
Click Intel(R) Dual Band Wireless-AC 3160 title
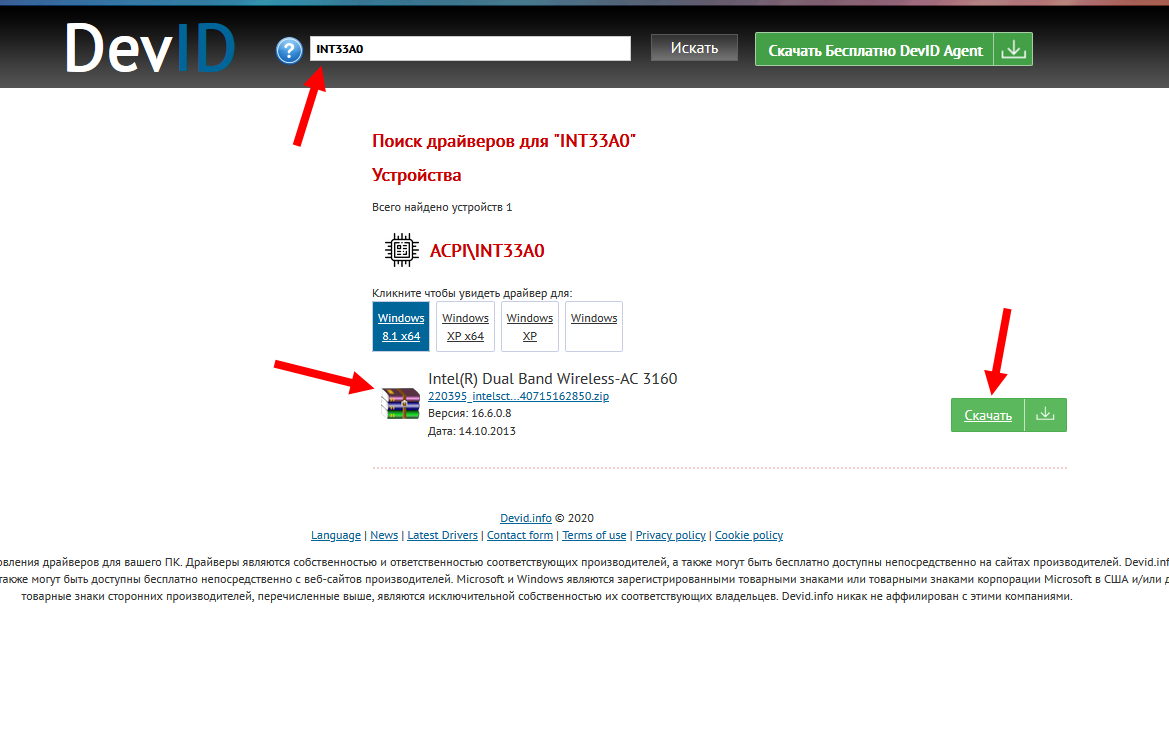[x=552, y=379]
